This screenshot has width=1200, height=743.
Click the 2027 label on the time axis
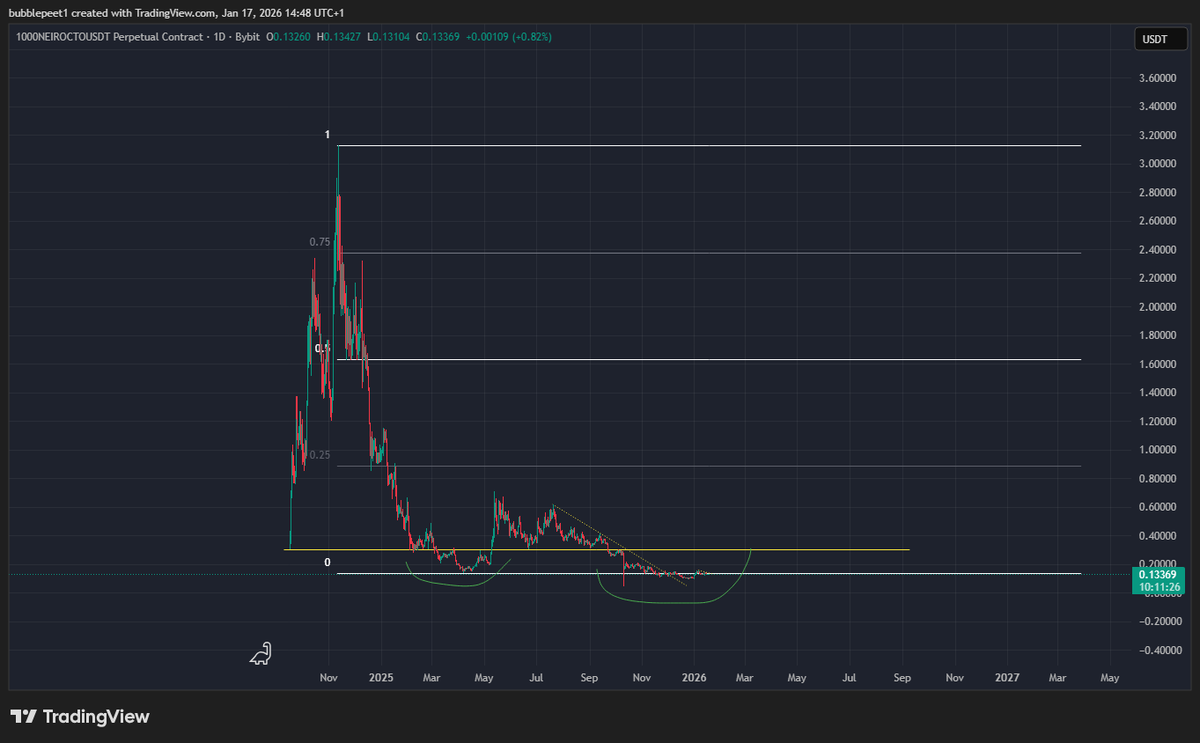click(x=1007, y=677)
